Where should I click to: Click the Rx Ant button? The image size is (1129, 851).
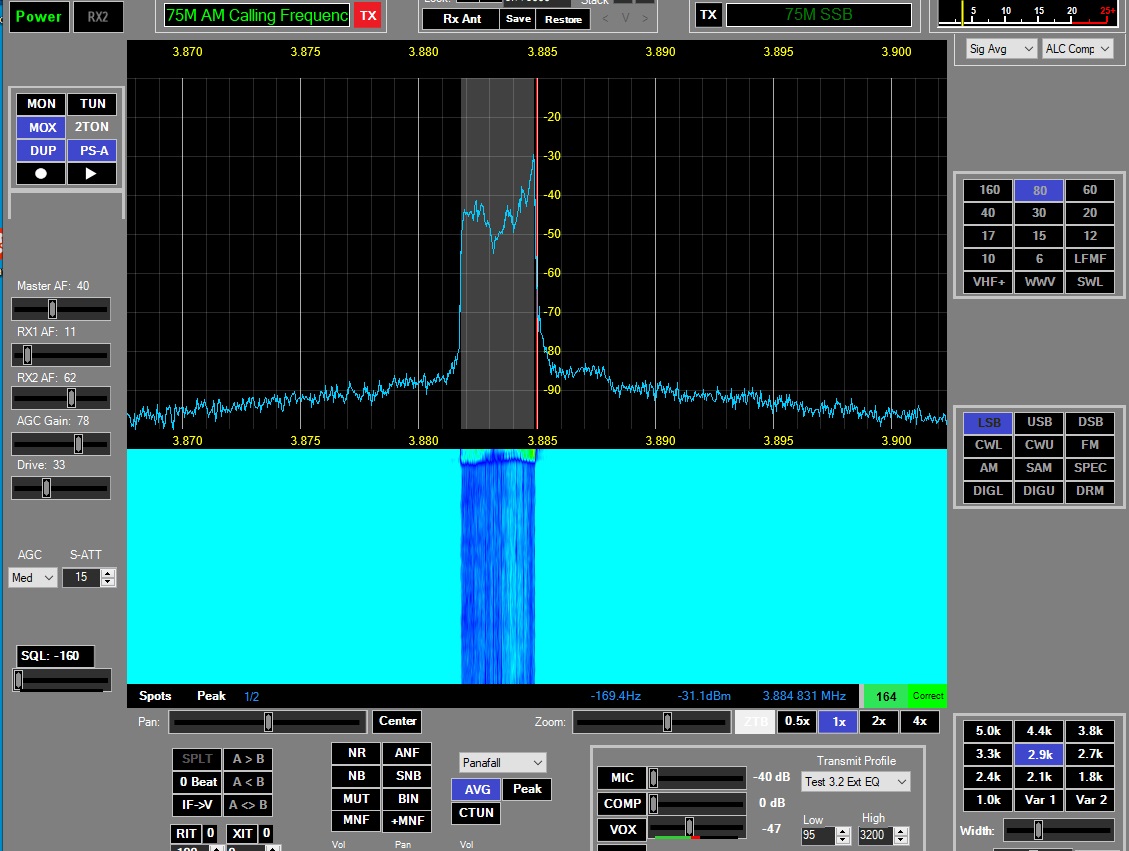point(462,19)
